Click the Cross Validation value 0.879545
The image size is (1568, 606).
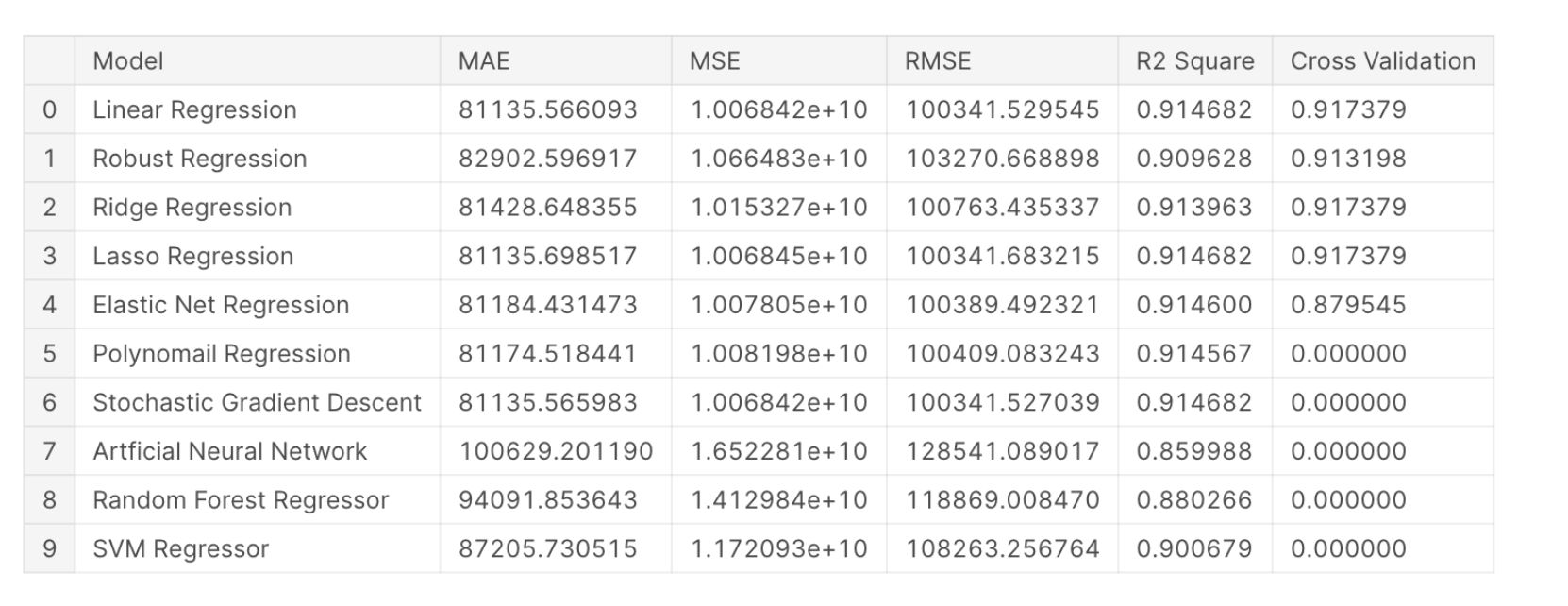[1348, 306]
